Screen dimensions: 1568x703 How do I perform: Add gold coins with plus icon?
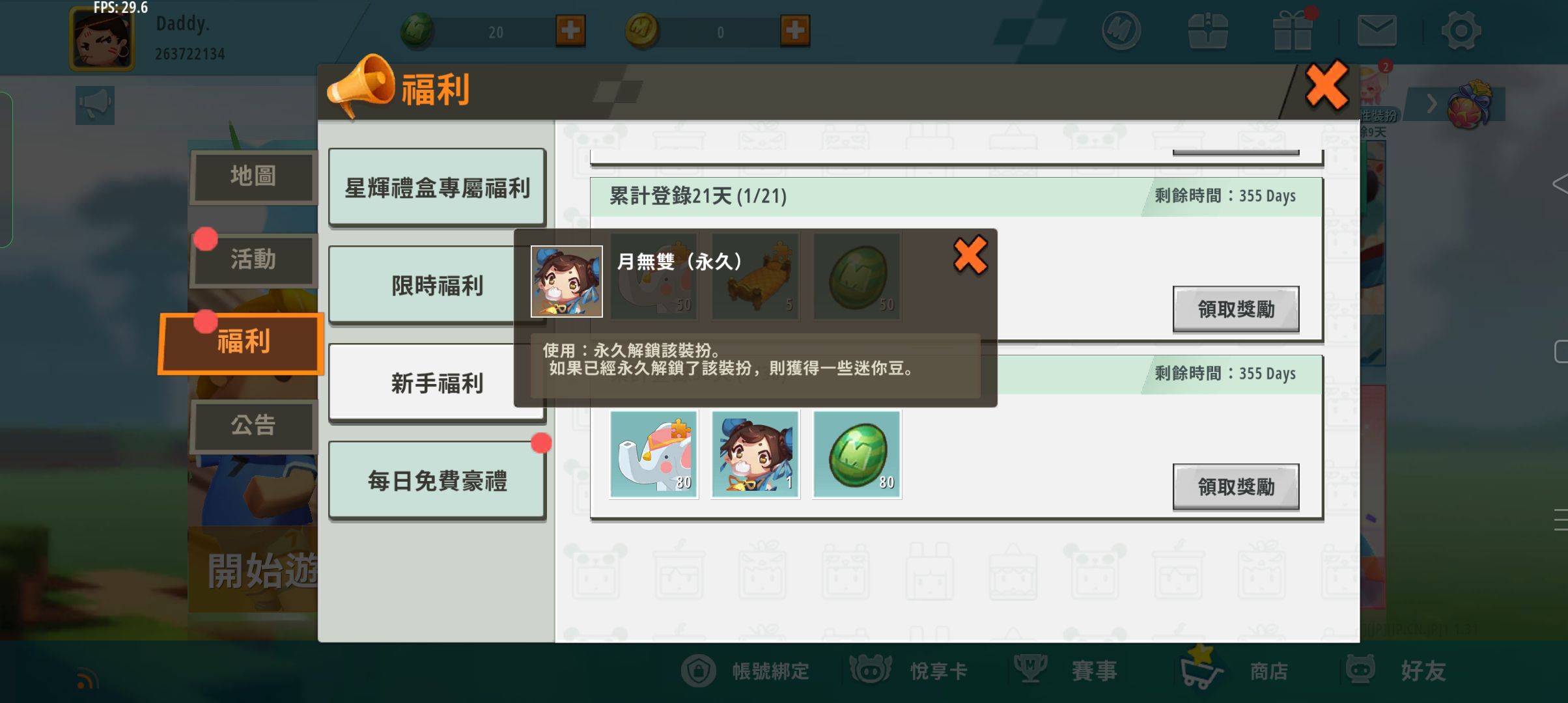coord(795,31)
